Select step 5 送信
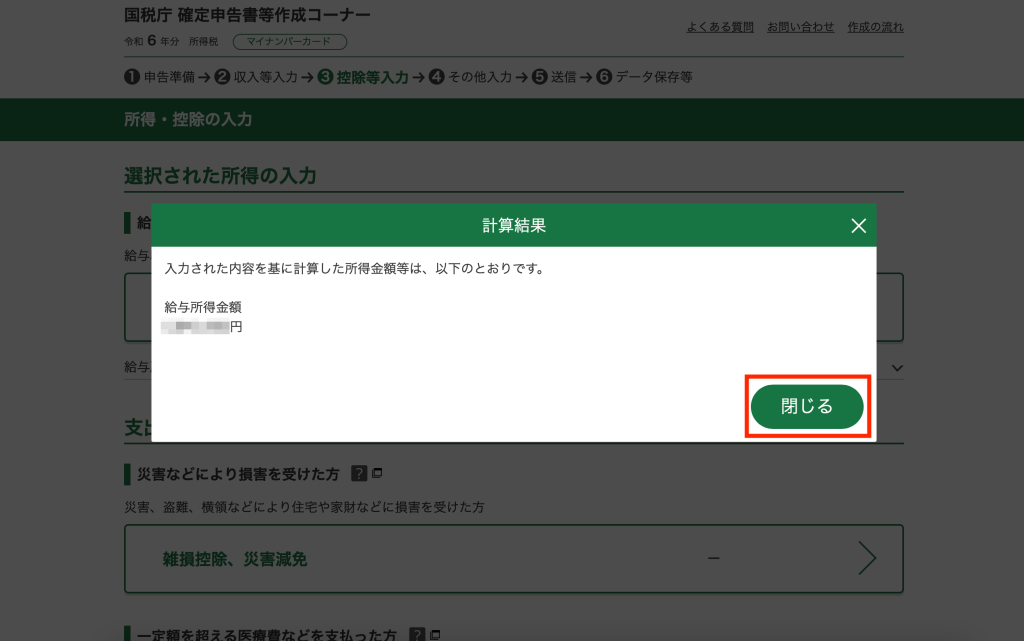The height and width of the screenshot is (641, 1024). 554,77
